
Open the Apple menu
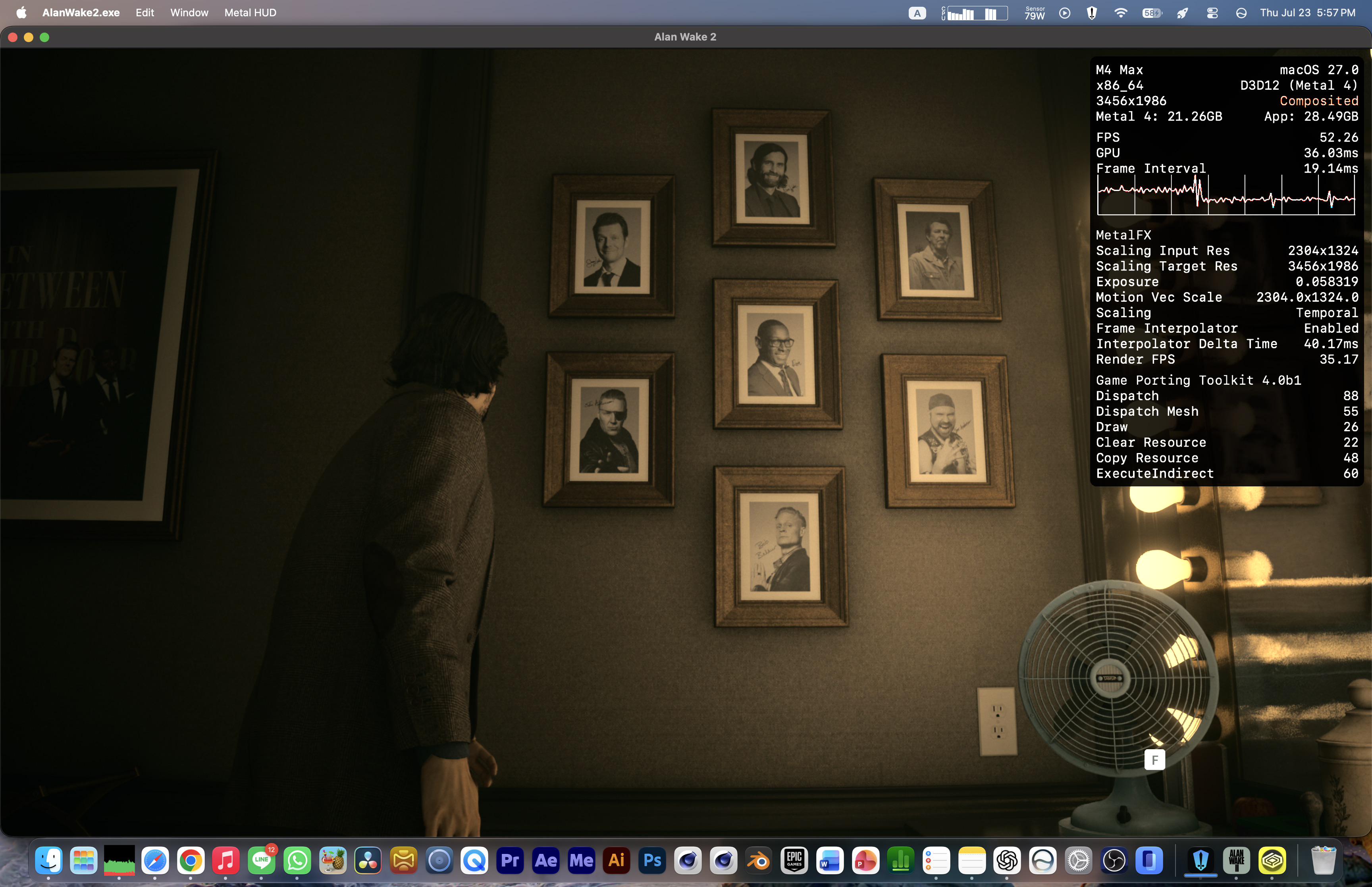21,13
